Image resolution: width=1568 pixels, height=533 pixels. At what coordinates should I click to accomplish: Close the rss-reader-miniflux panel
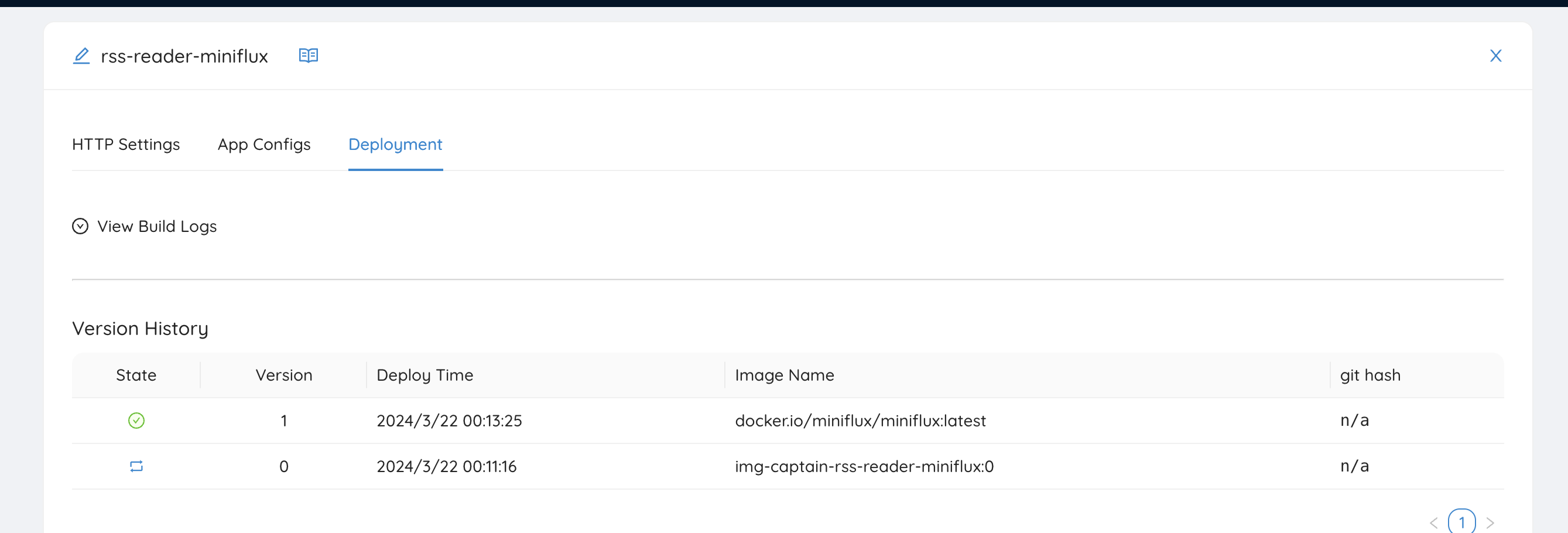(x=1495, y=56)
